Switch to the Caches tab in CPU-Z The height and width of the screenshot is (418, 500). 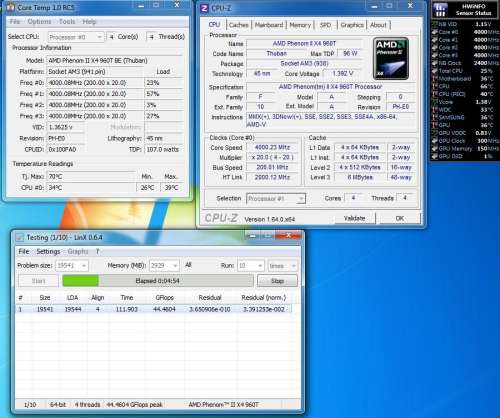(238, 25)
